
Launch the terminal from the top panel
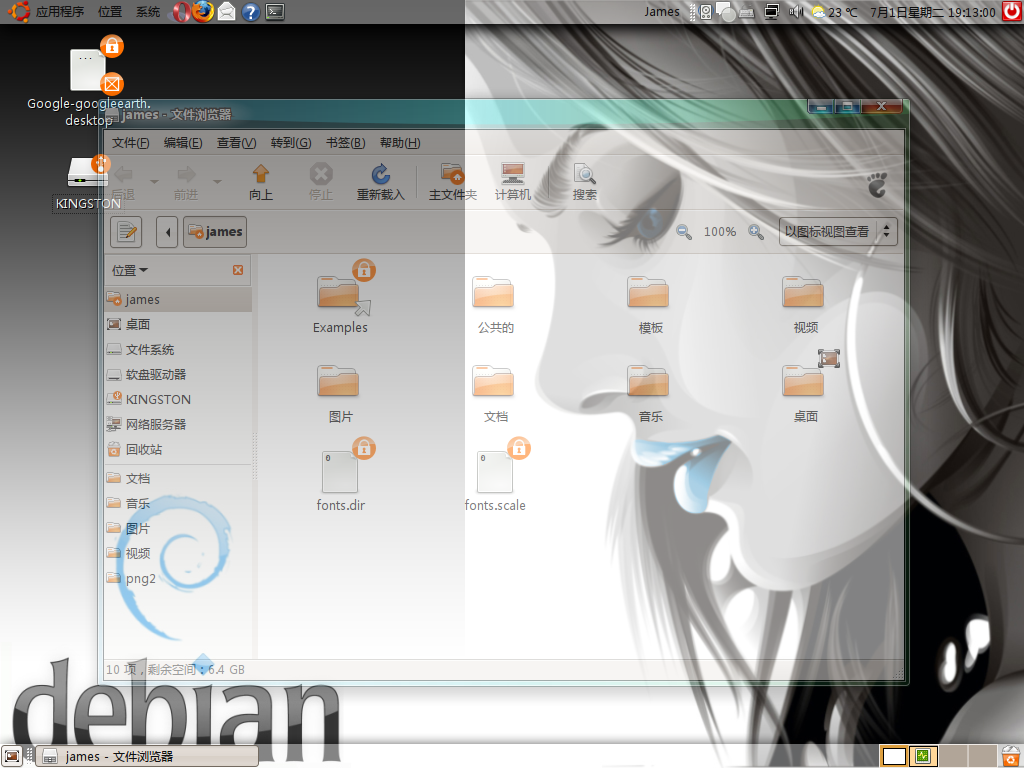coord(275,12)
